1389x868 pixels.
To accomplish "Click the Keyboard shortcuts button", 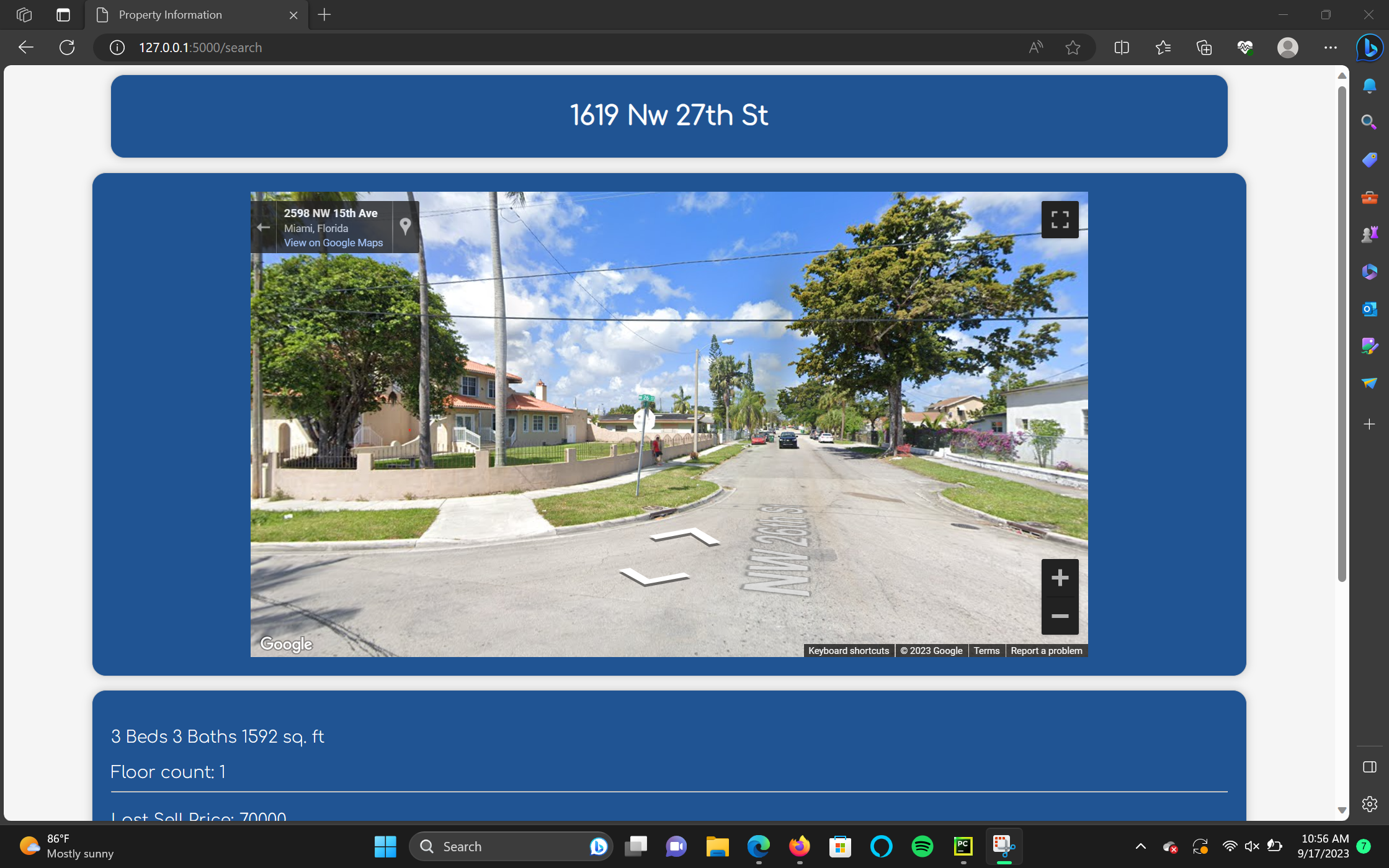I will coord(848,650).
